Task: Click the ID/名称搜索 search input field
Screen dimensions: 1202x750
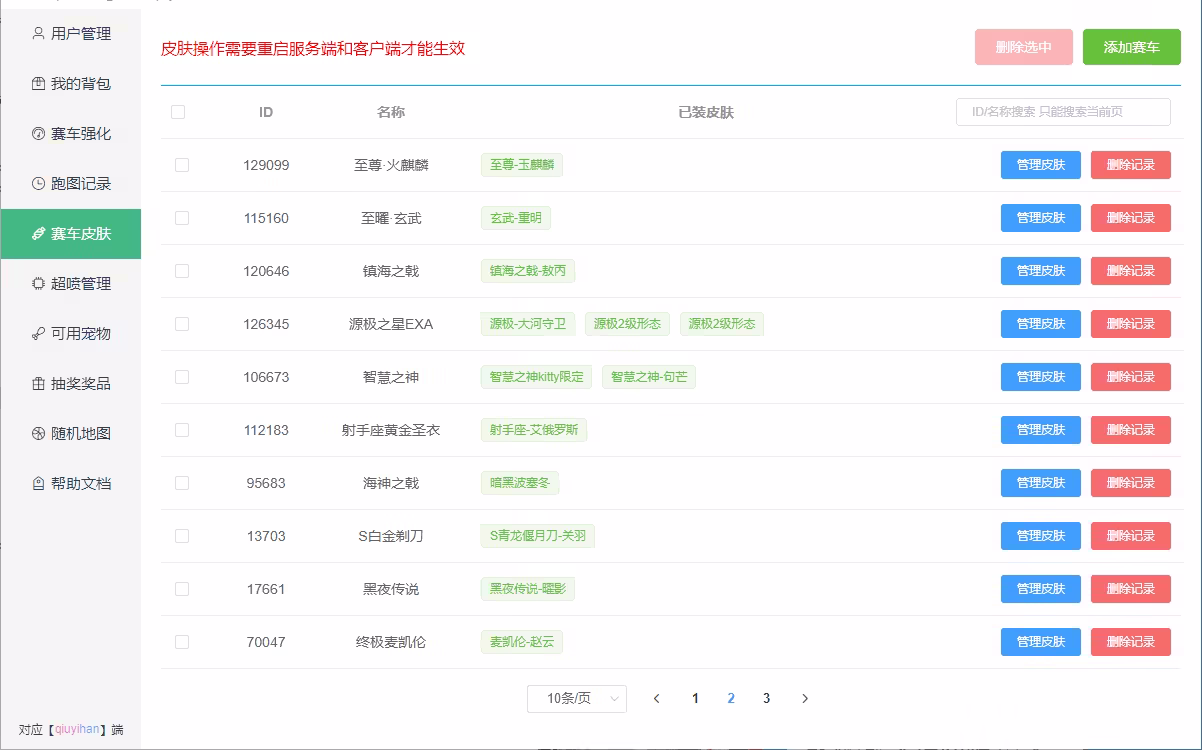Action: coord(1062,112)
